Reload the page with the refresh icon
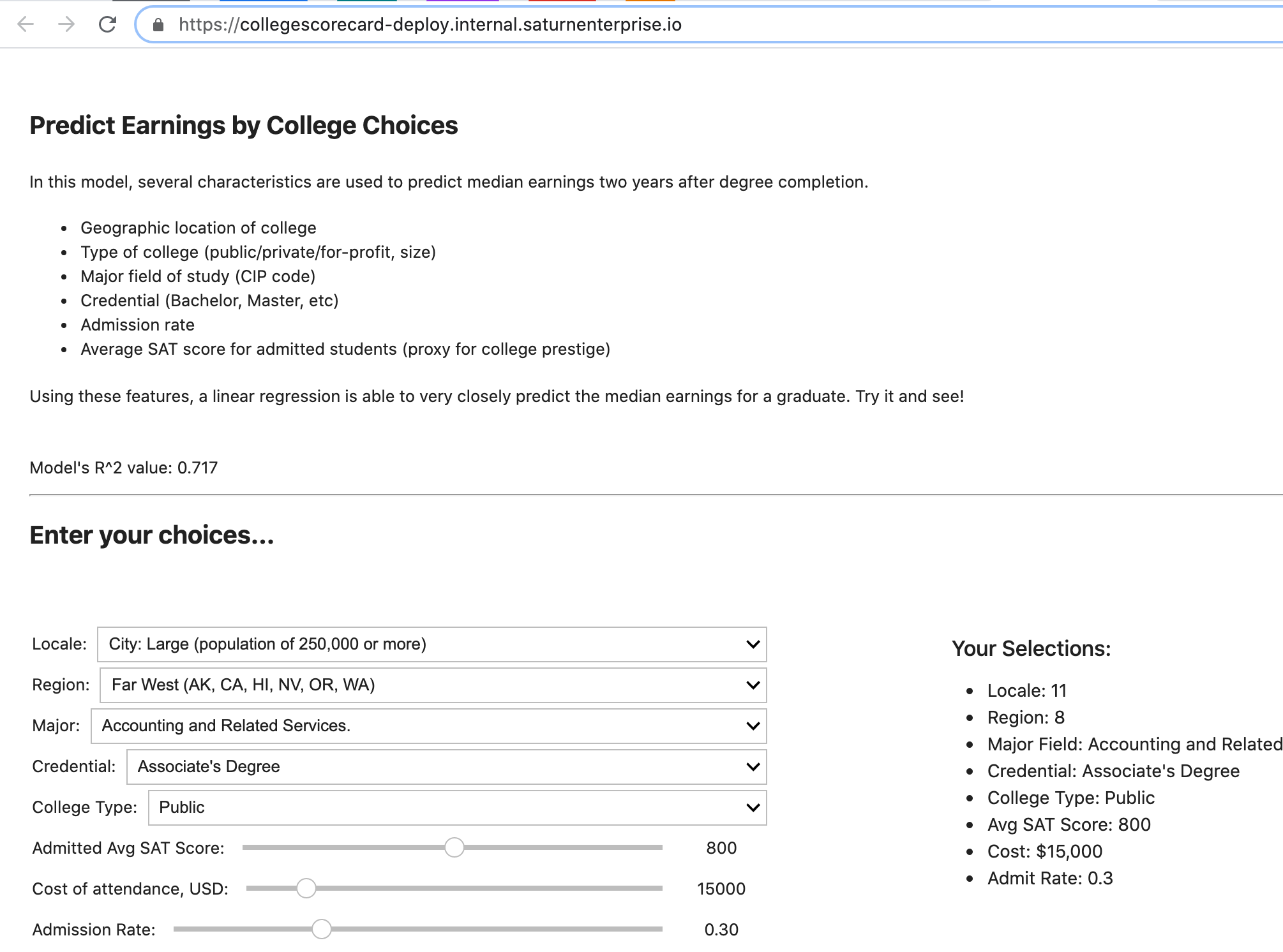This screenshot has width=1283, height=952. point(107,24)
